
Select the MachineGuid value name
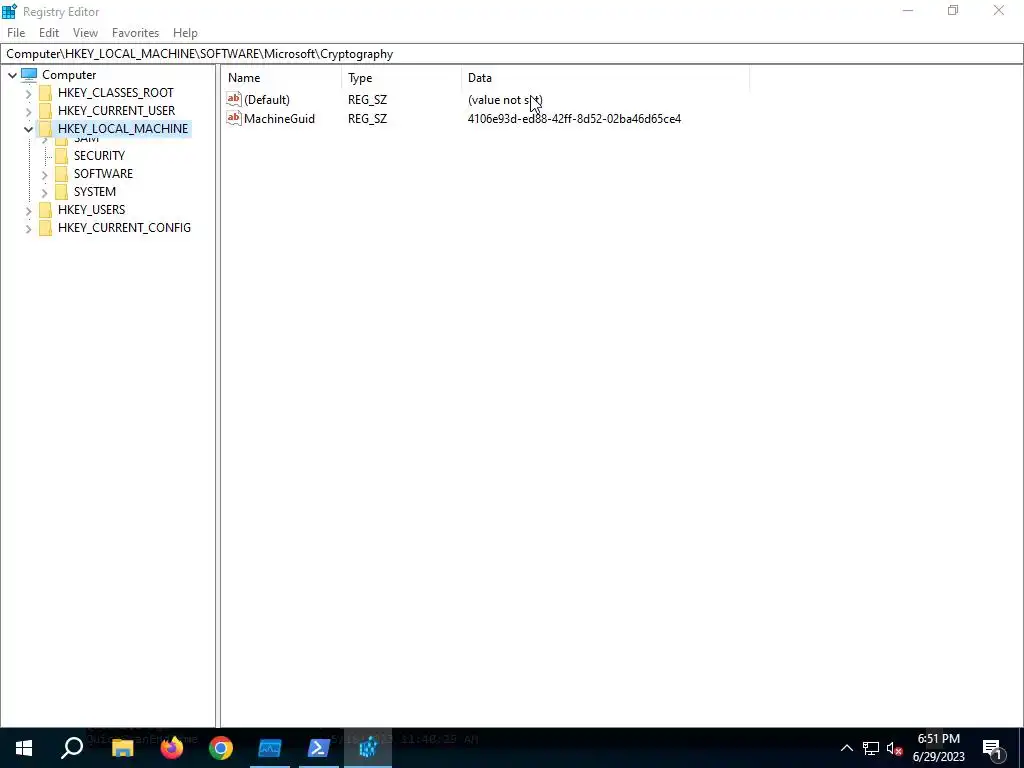click(279, 119)
